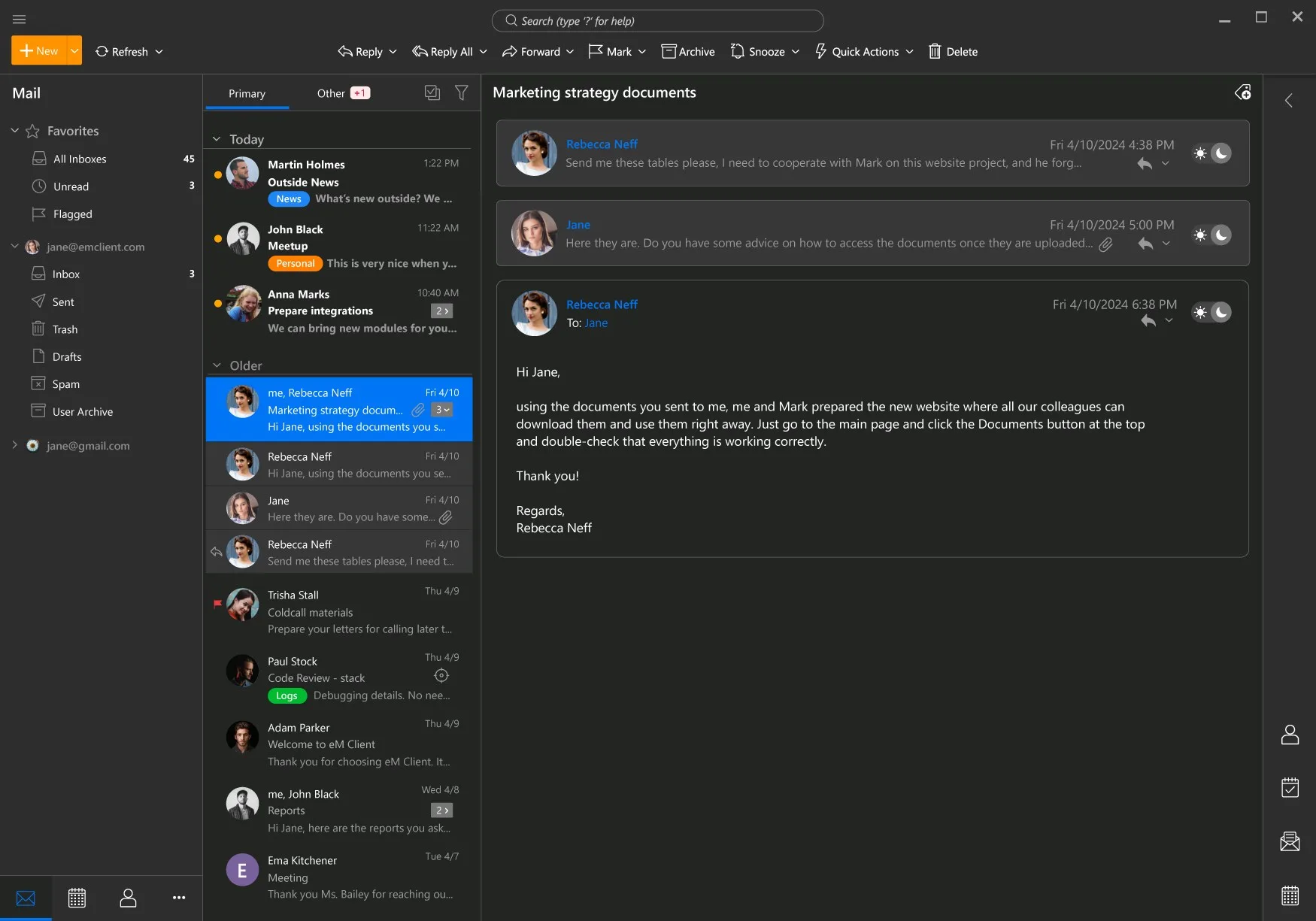Open Trisha Stall Coldcall materials email
The width and height of the screenshot is (1316, 921).
coord(338,611)
